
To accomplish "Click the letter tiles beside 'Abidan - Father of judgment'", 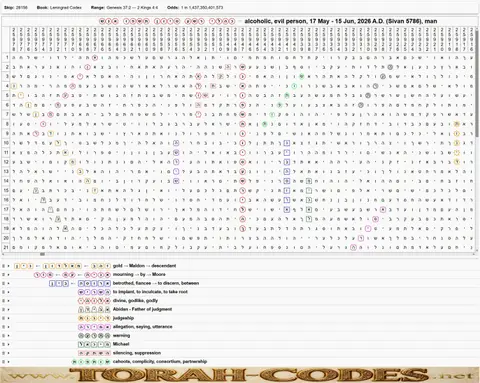I will pyautogui.click(x=94, y=309).
